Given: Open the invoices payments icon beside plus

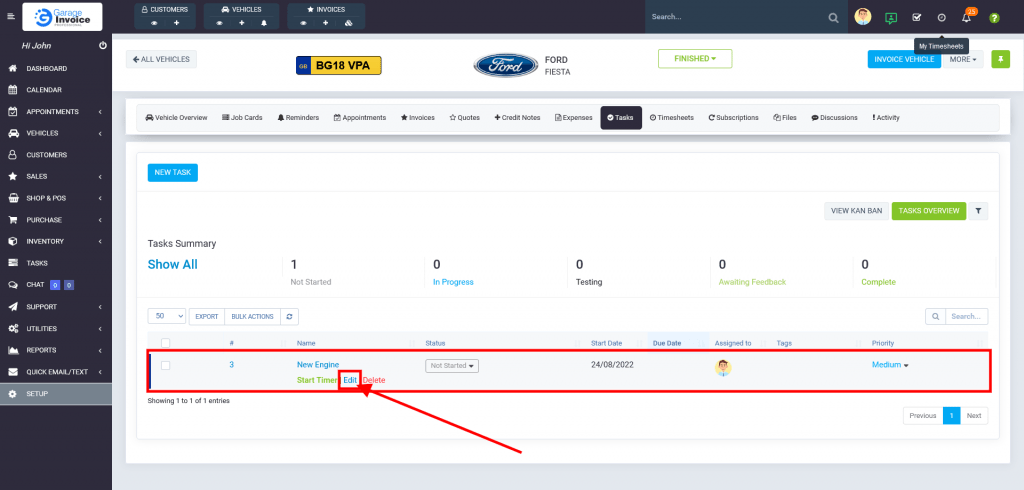Looking at the screenshot, I should point(349,23).
